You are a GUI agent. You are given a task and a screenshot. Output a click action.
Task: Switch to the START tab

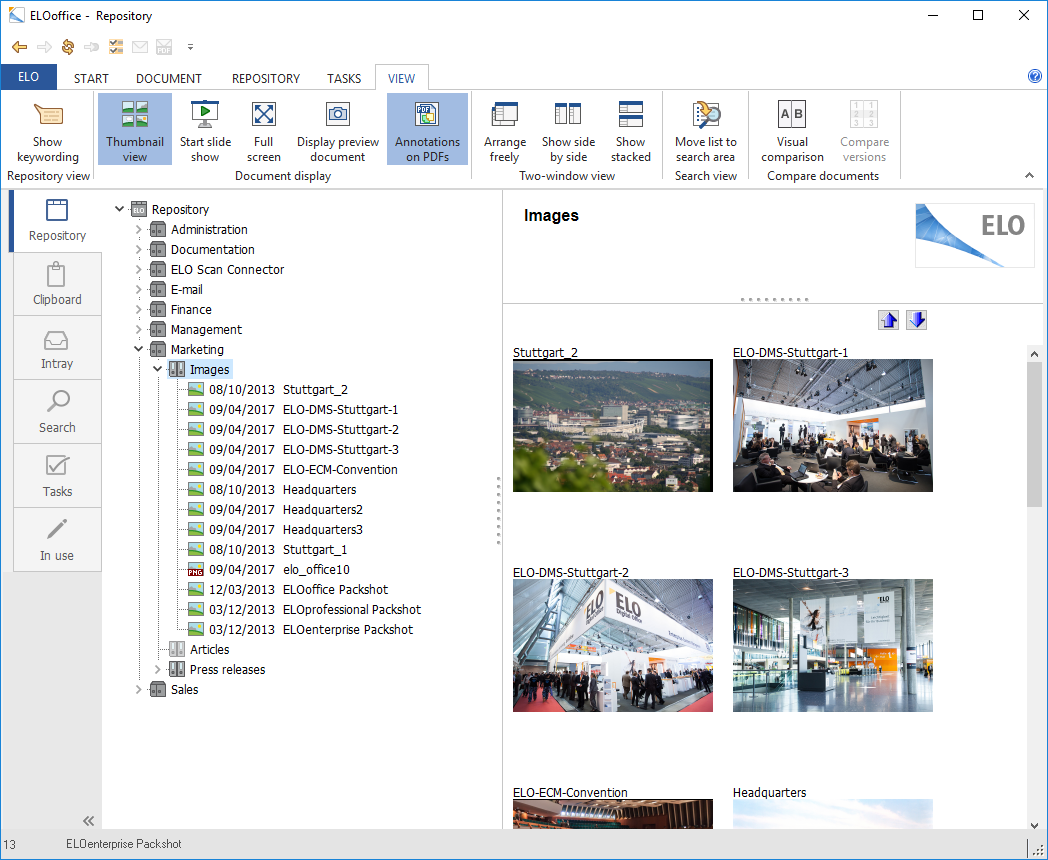[91, 78]
